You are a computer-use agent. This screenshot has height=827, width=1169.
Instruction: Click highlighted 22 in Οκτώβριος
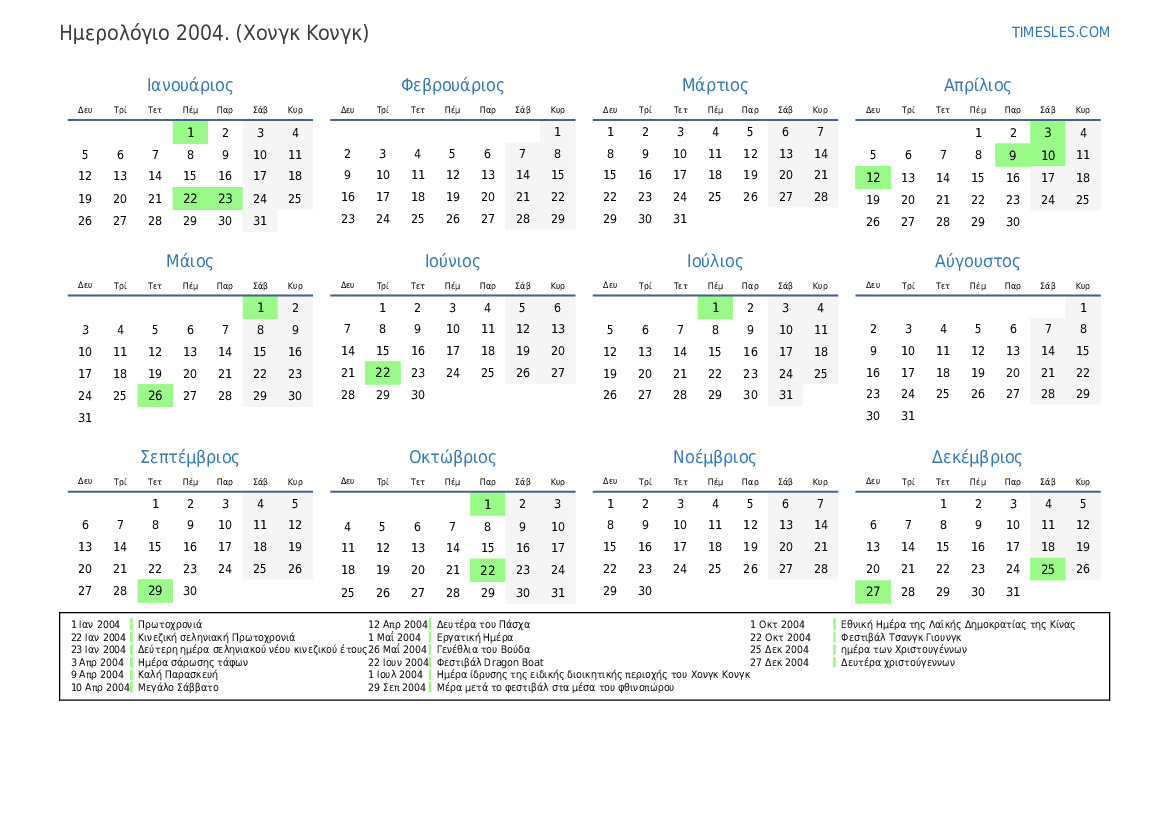point(488,570)
